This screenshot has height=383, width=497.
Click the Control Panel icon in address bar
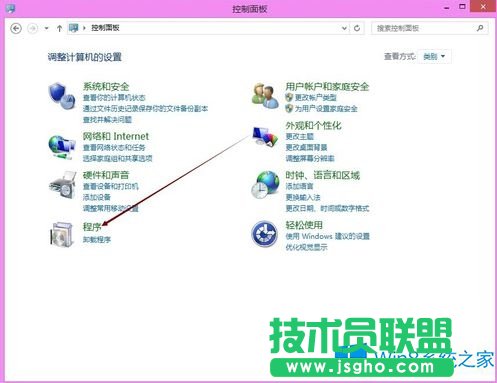[x=73, y=28]
